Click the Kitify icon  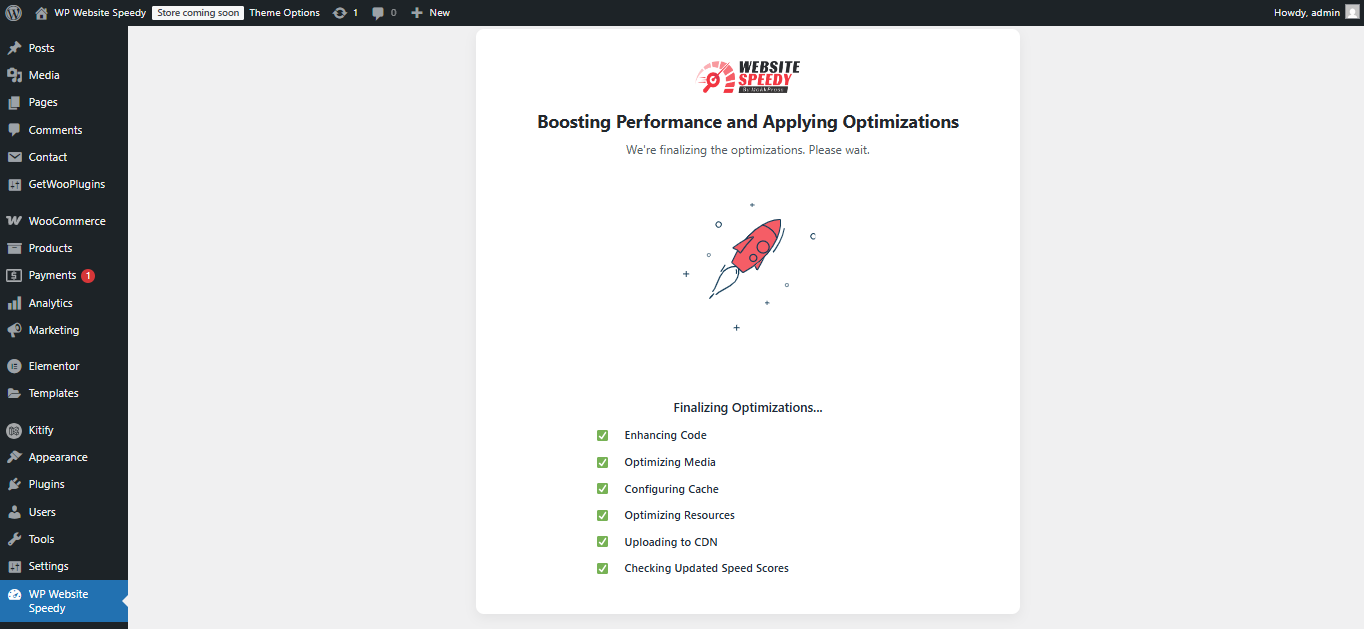14,430
